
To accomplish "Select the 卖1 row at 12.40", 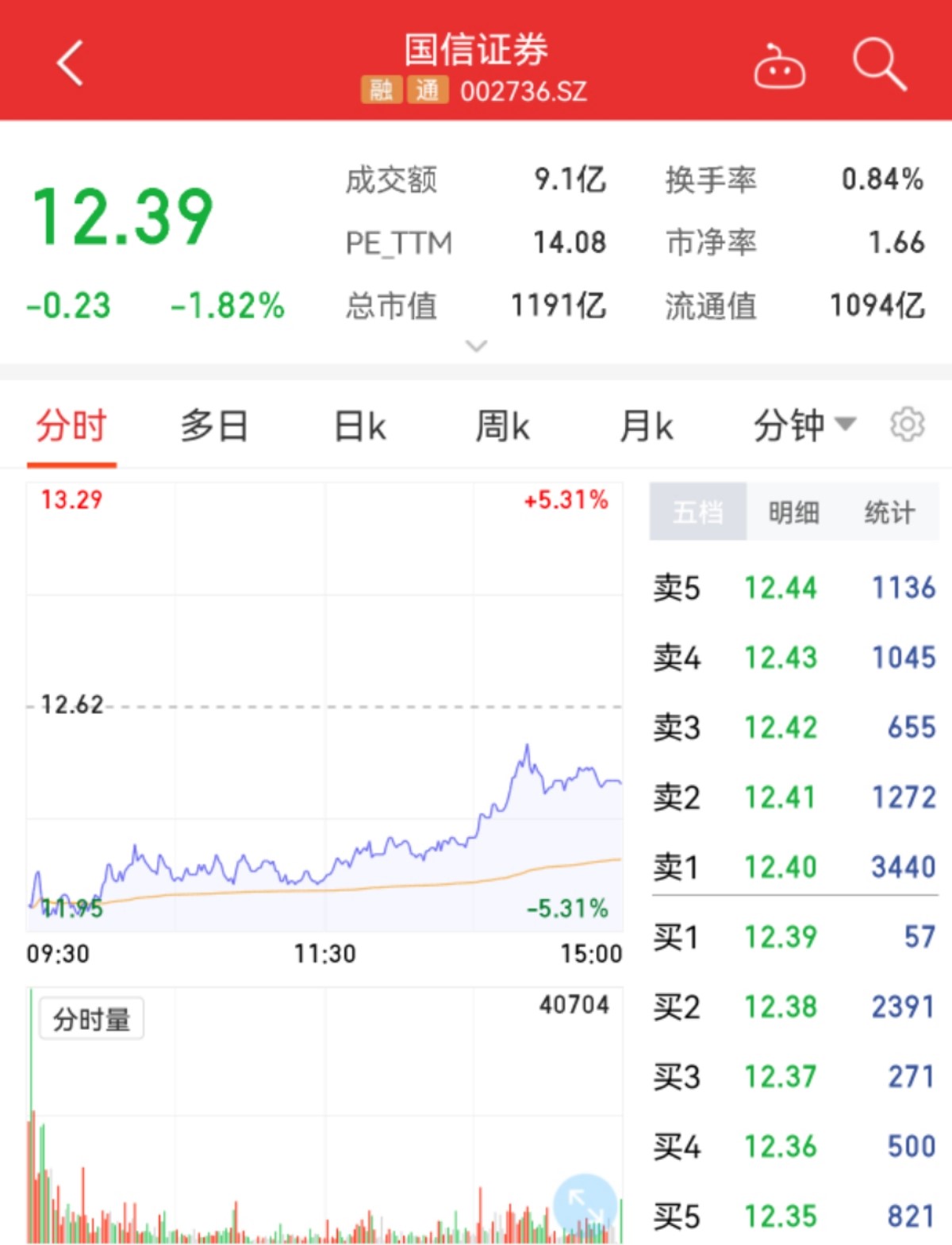I will (794, 867).
